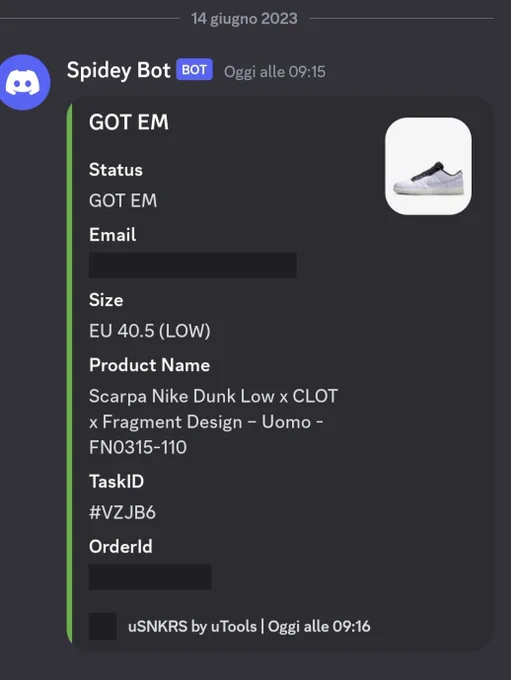511x680 pixels.
Task: Click the Scarpa Nike Dunk Low product name
Action: pos(213,422)
